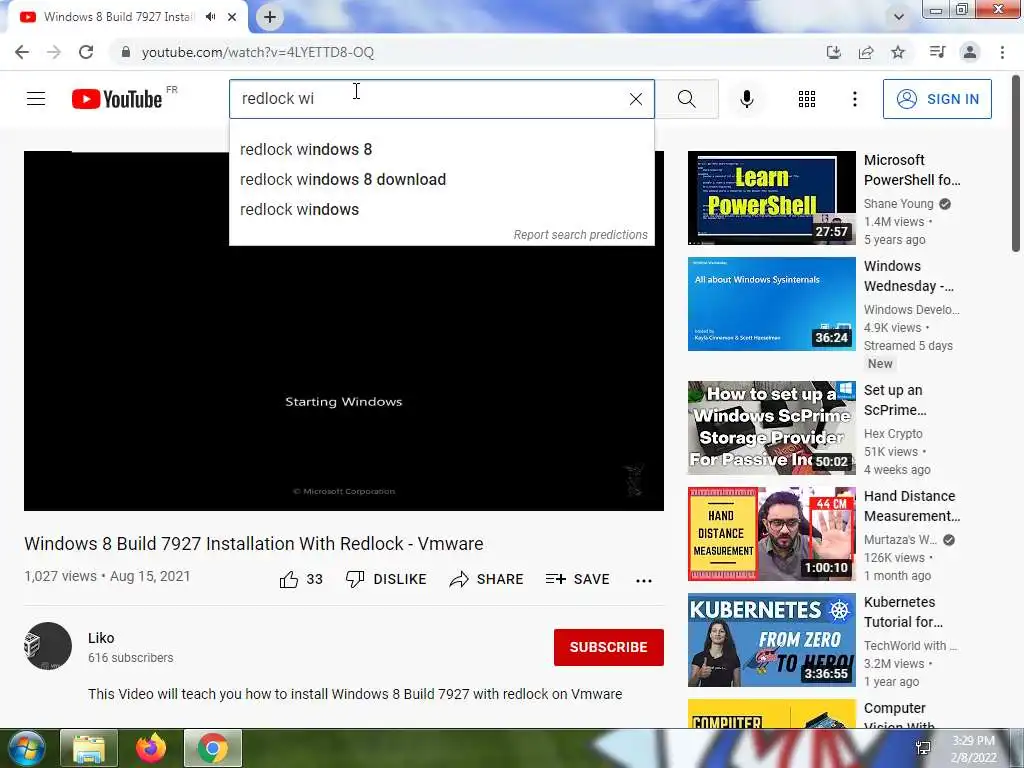Expand the tab search chevron

tap(899, 17)
